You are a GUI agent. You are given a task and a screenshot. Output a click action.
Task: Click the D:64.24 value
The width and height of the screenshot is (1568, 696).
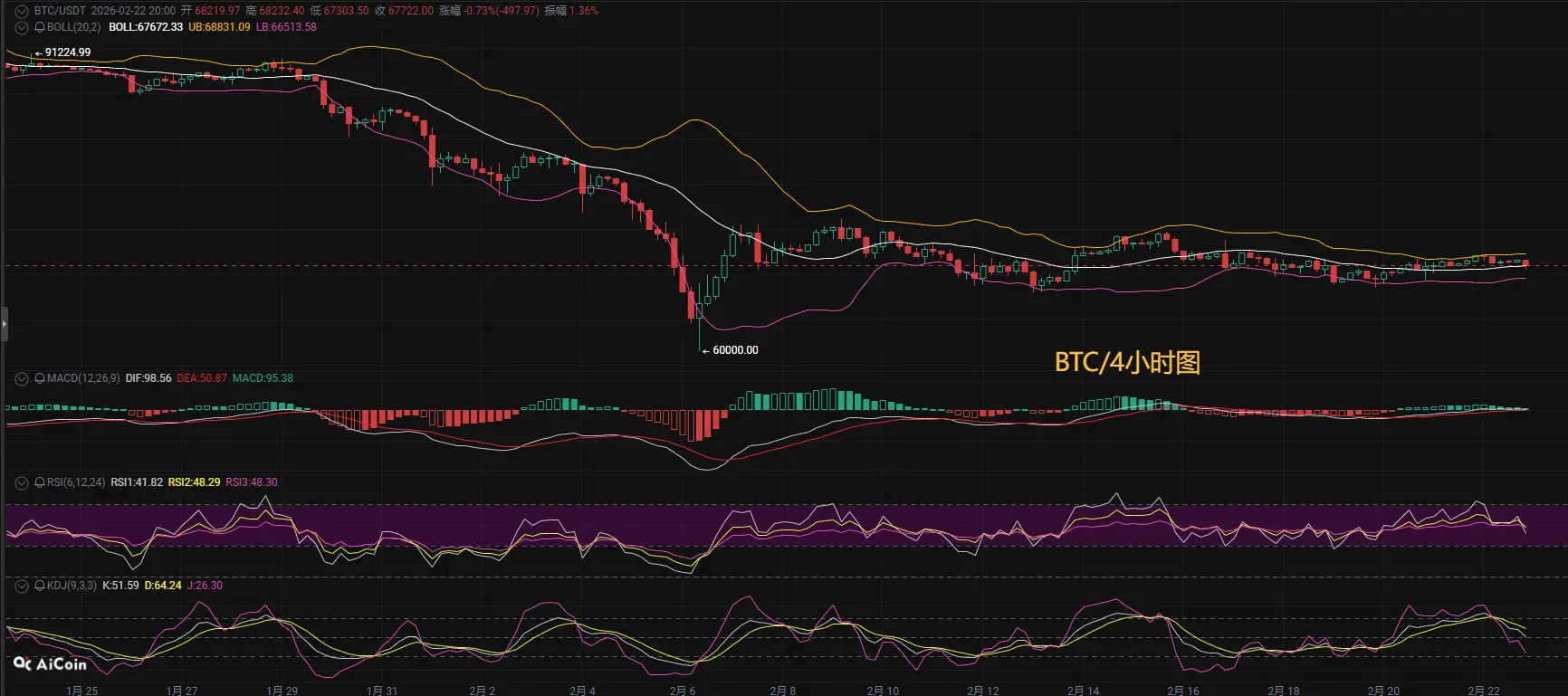click(x=163, y=586)
